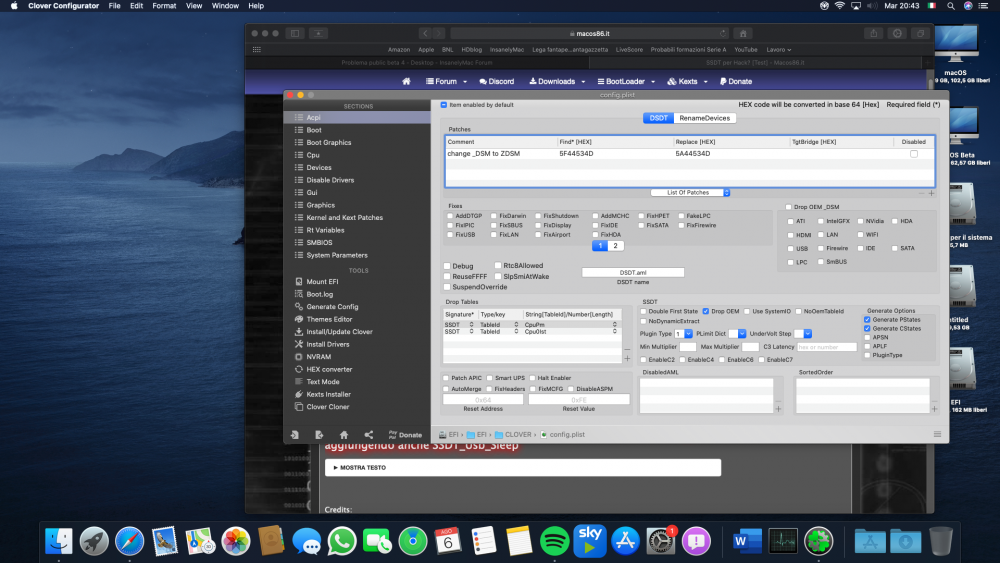This screenshot has height=563, width=1000.
Task: Add a new patch row with the plus button
Action: point(931,193)
